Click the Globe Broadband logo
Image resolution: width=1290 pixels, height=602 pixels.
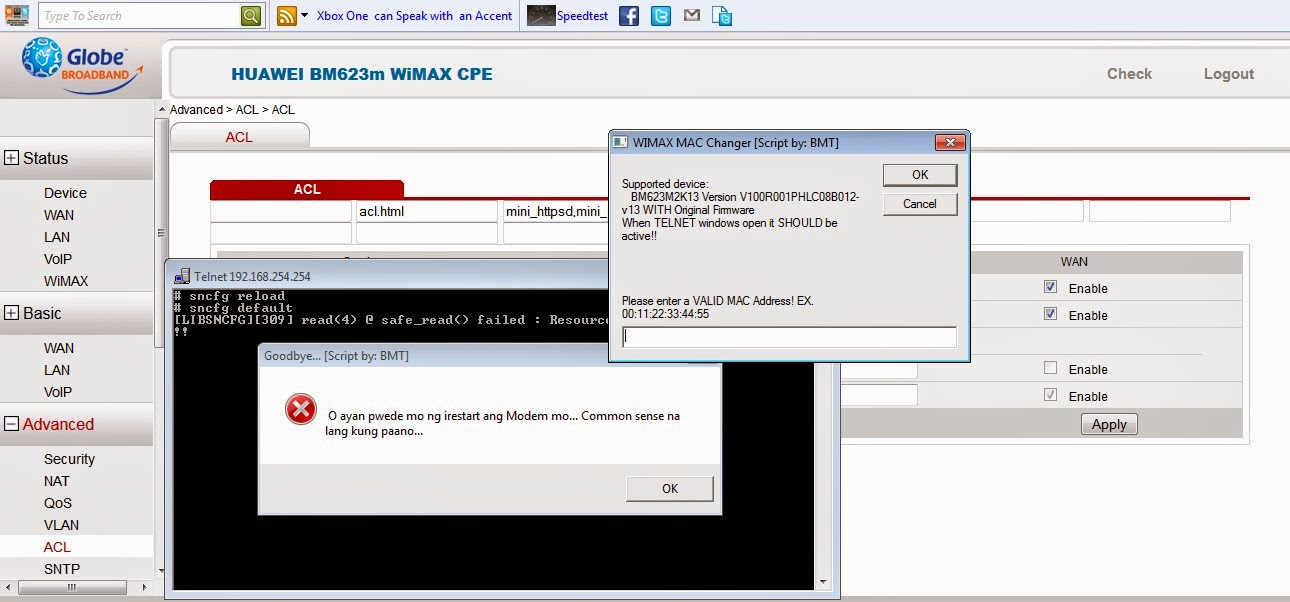coord(80,65)
